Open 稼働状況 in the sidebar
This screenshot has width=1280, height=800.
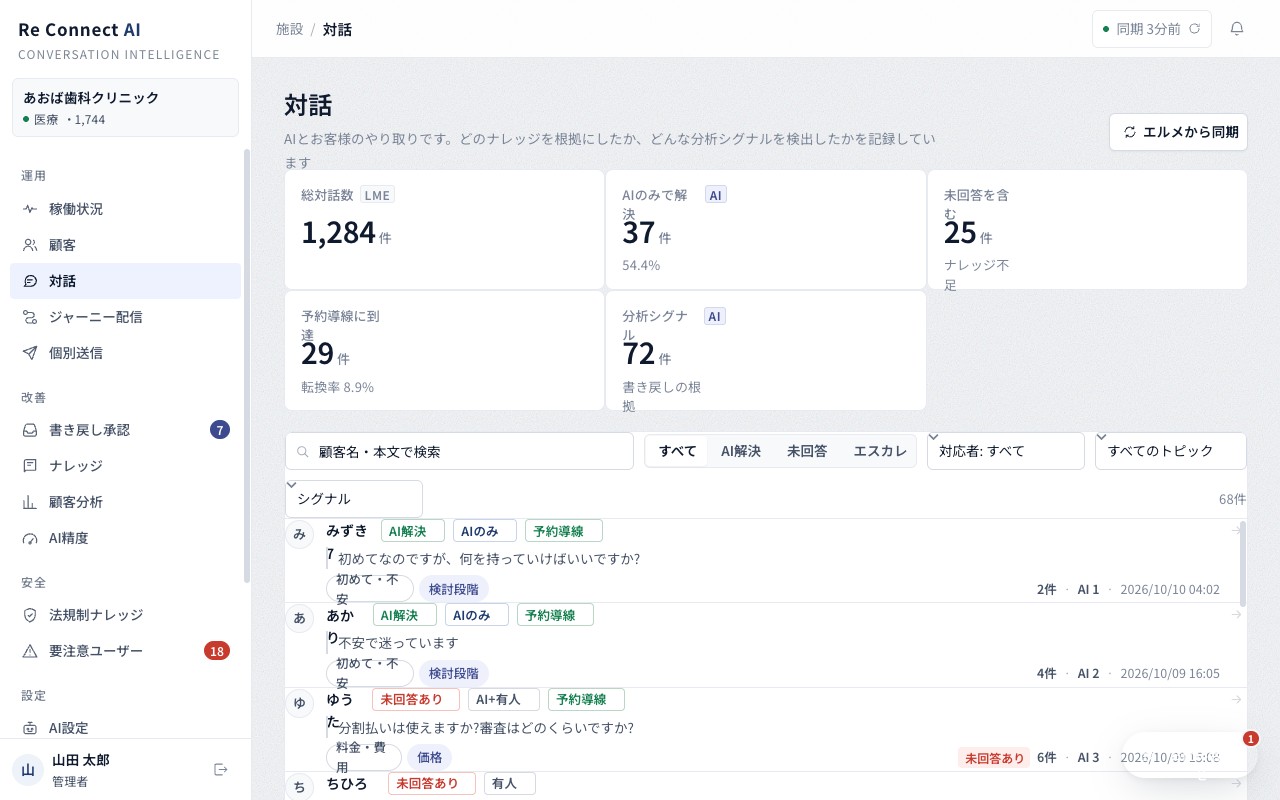[x=125, y=209]
